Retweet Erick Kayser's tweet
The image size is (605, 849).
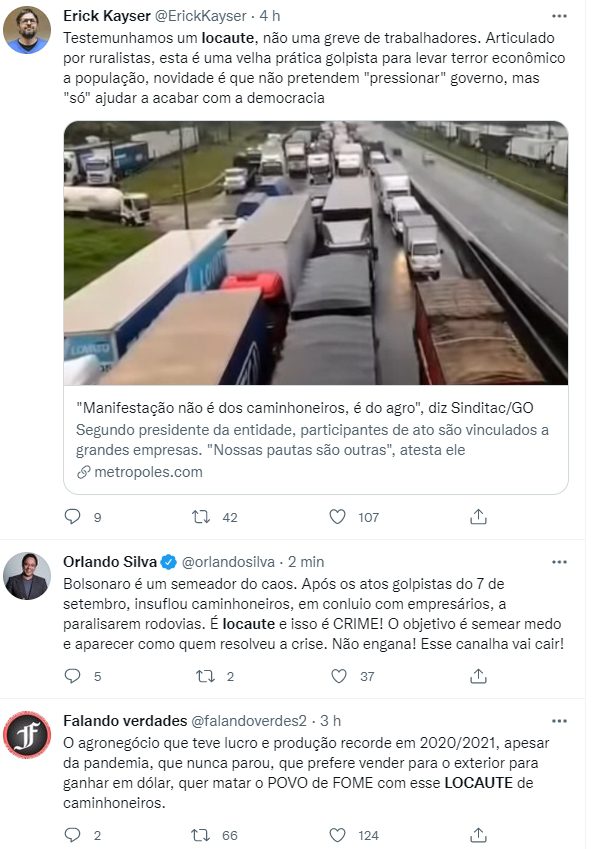[201, 517]
